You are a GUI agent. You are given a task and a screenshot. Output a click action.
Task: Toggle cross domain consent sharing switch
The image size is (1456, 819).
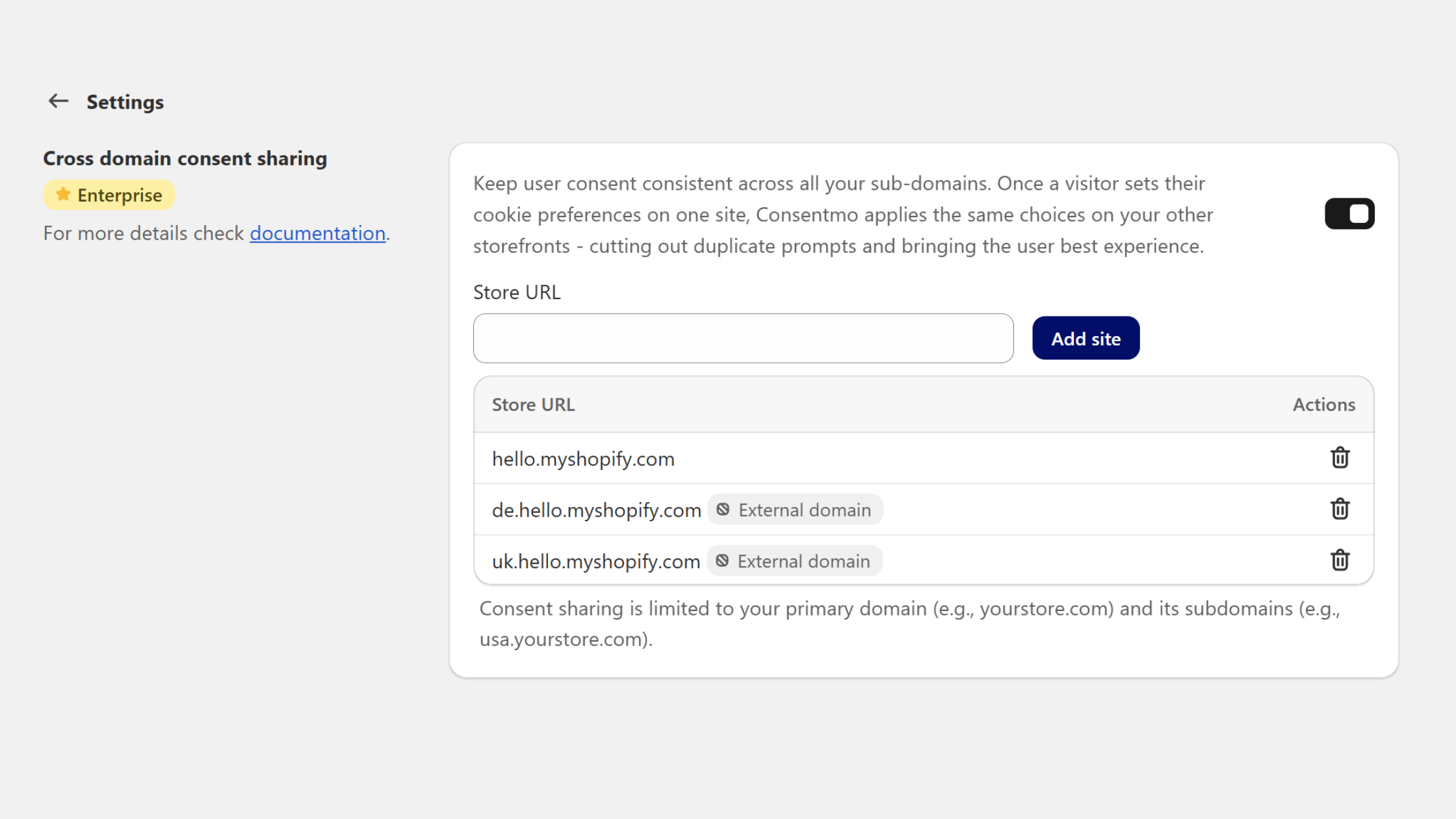pos(1349,214)
